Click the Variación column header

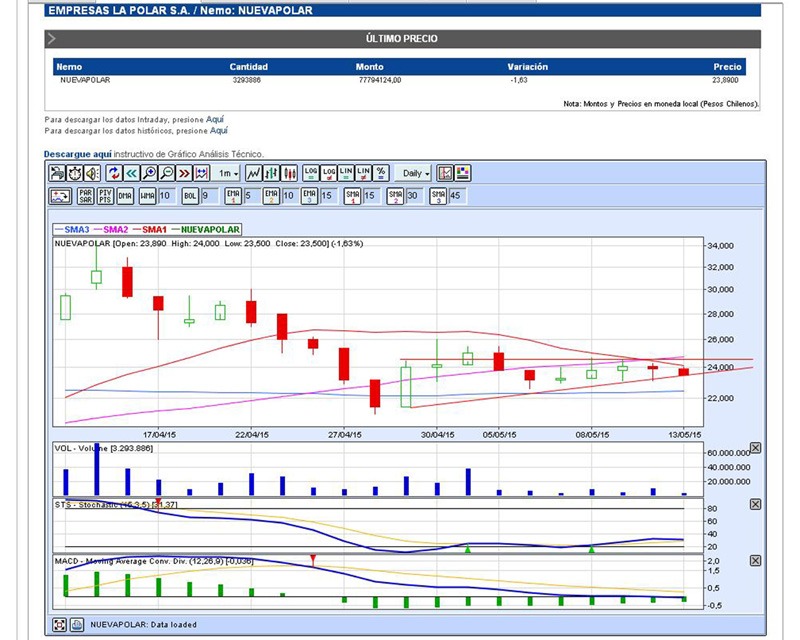[x=528, y=67]
